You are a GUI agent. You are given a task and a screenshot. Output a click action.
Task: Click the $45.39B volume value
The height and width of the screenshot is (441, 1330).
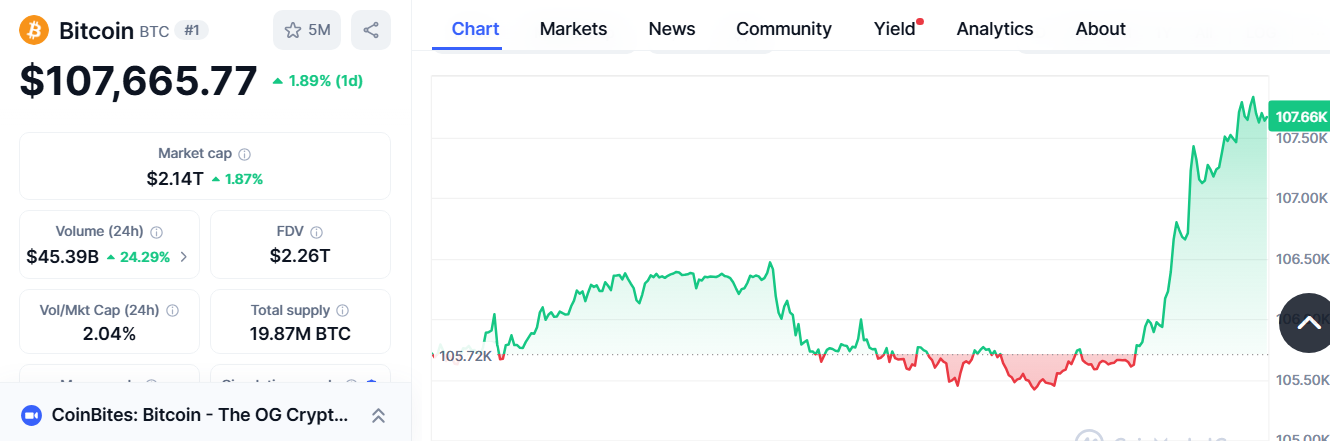click(x=62, y=257)
